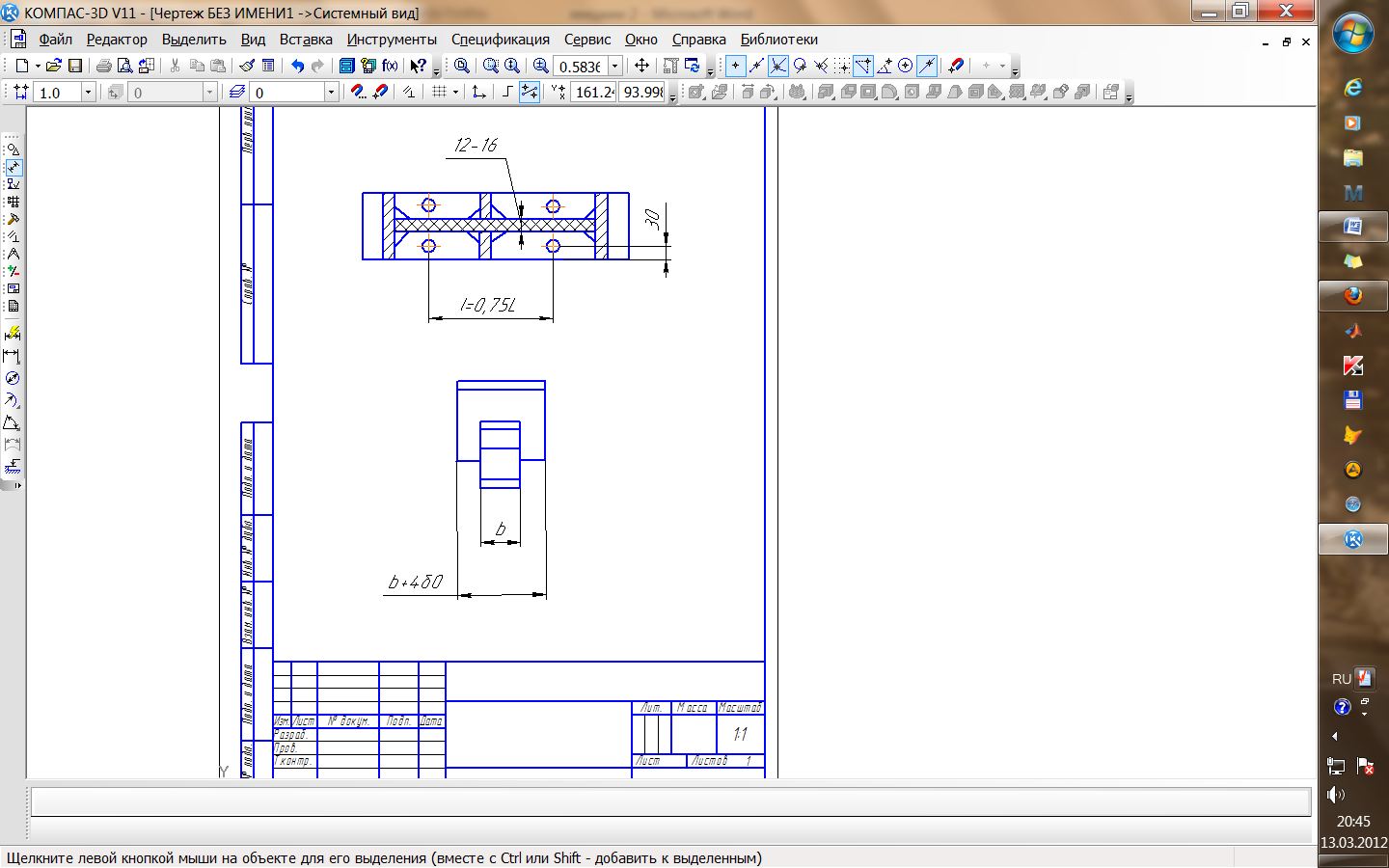Click the RU language indicator
1389x868 pixels.
[1341, 679]
